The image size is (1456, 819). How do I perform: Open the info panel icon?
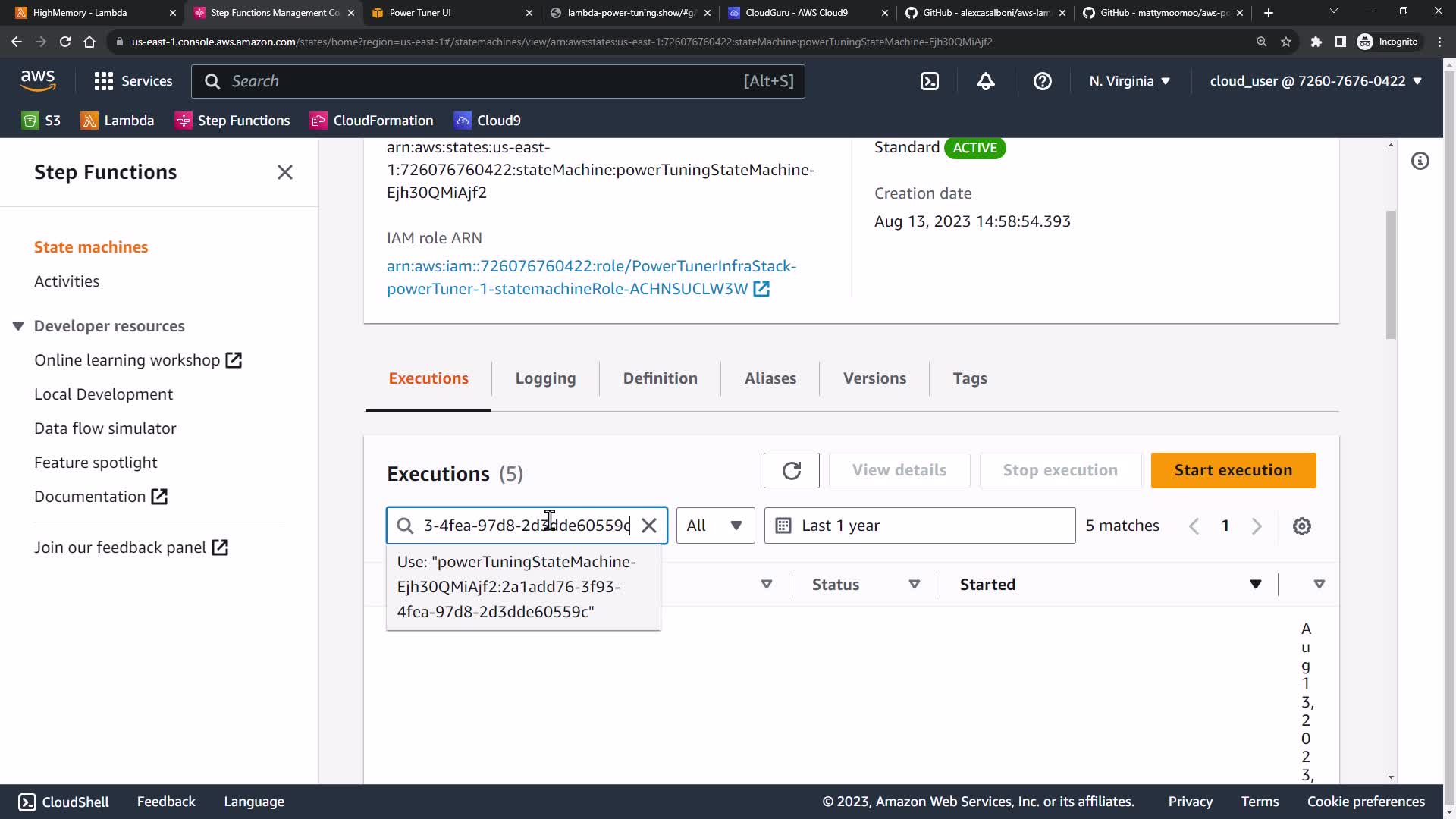click(x=1420, y=161)
